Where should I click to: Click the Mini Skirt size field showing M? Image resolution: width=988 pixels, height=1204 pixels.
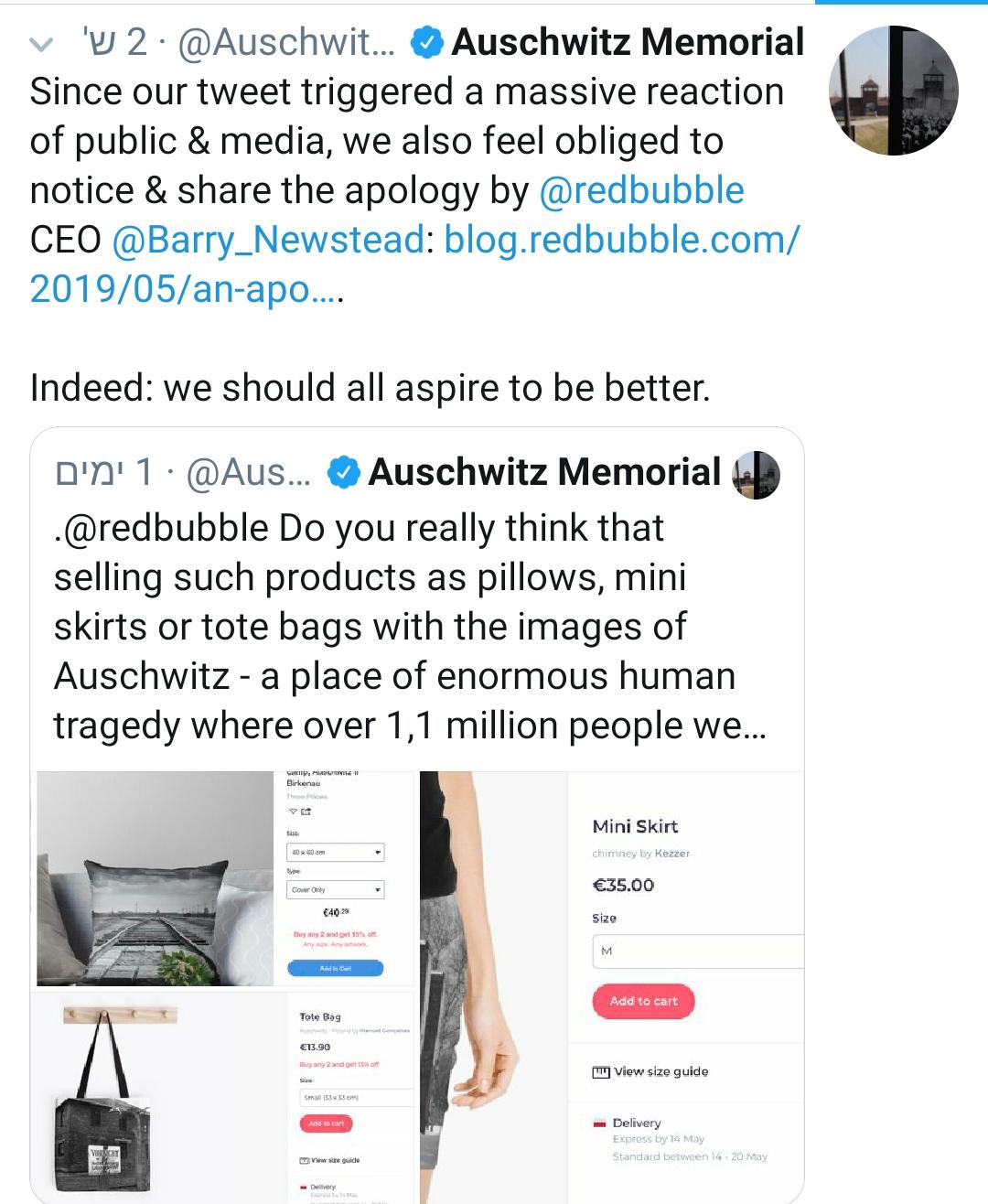(697, 951)
